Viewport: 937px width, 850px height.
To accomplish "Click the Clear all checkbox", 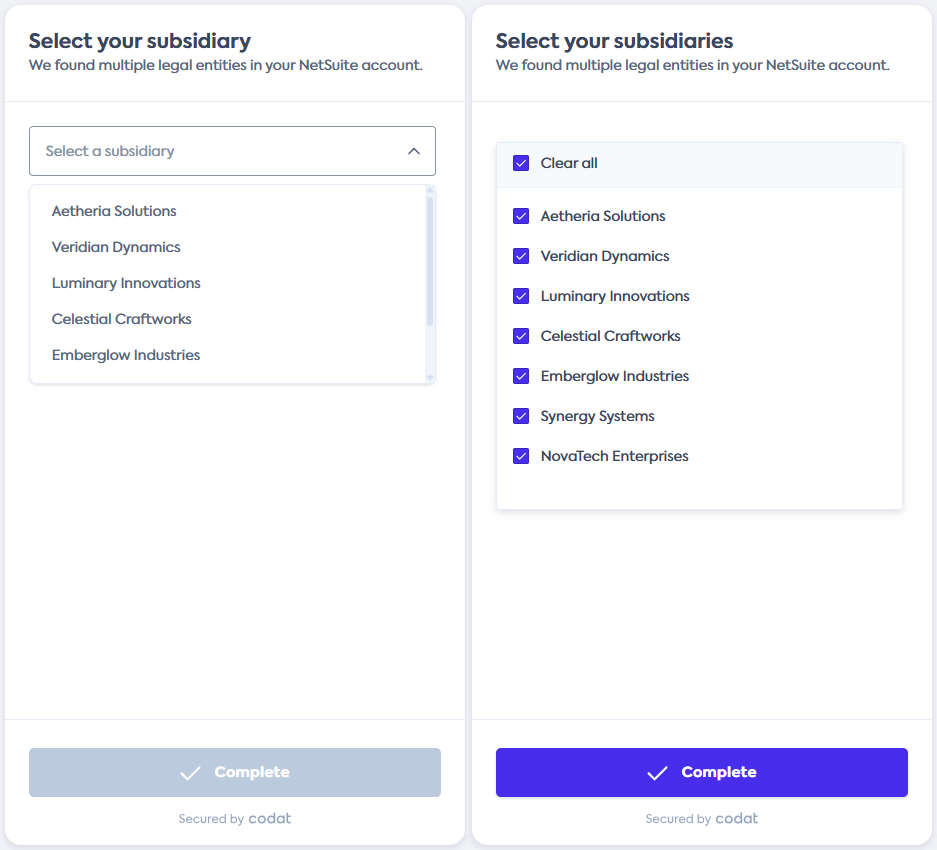I will click(521, 162).
